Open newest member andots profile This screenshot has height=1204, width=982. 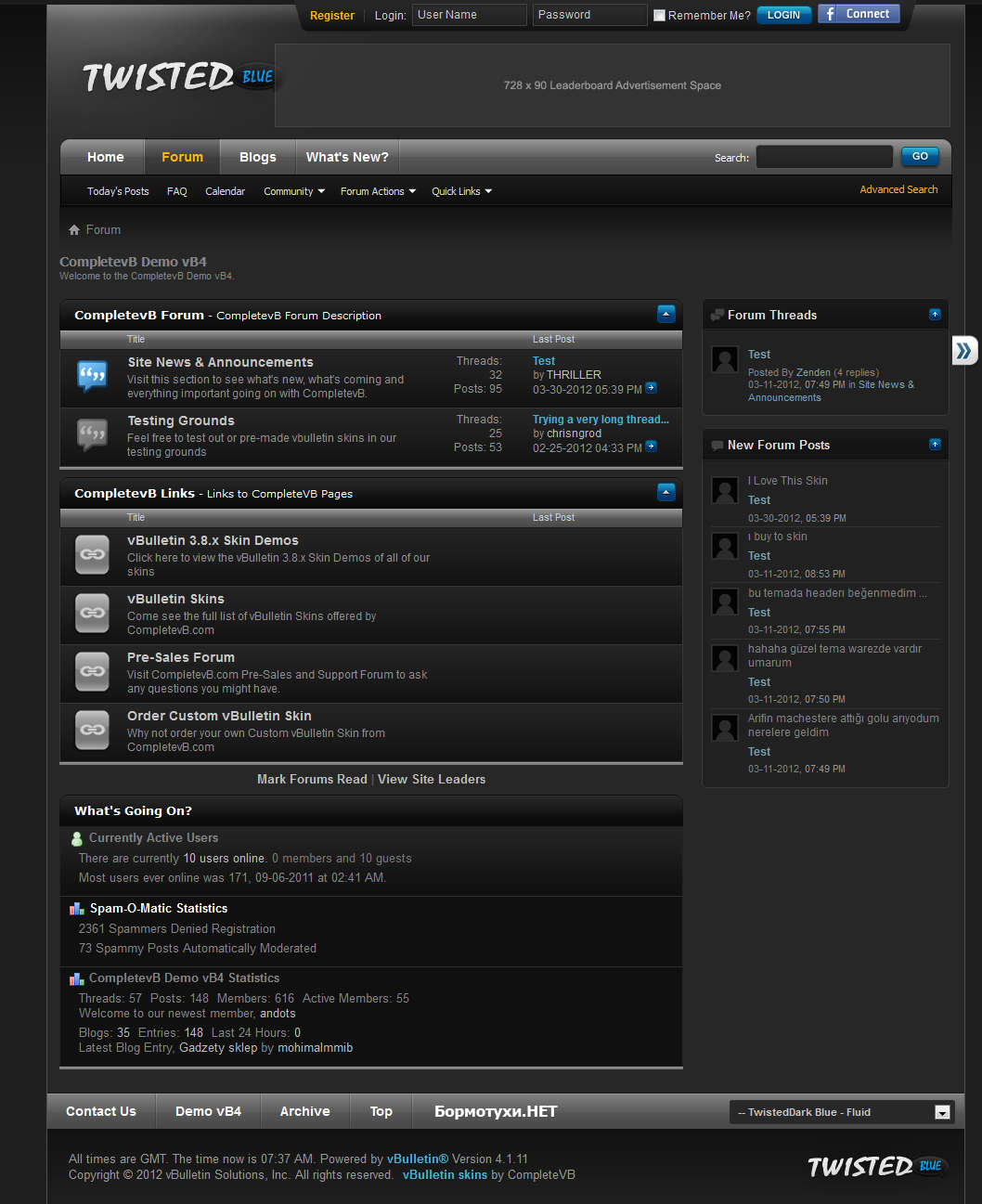(x=278, y=1014)
